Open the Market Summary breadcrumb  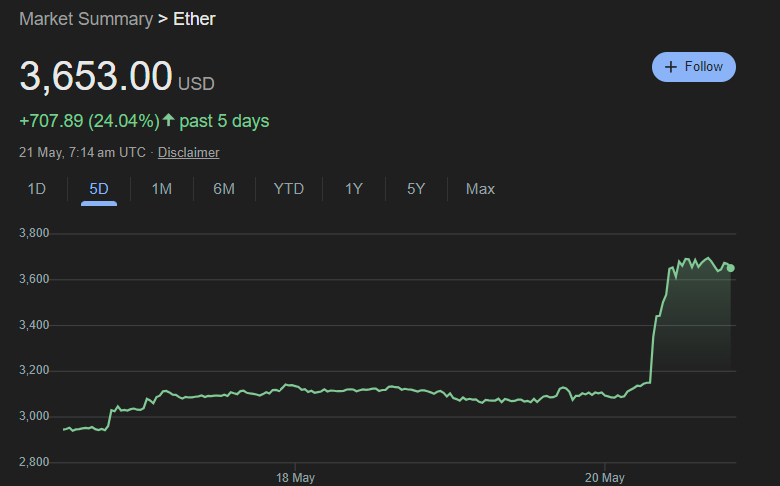tap(86, 19)
